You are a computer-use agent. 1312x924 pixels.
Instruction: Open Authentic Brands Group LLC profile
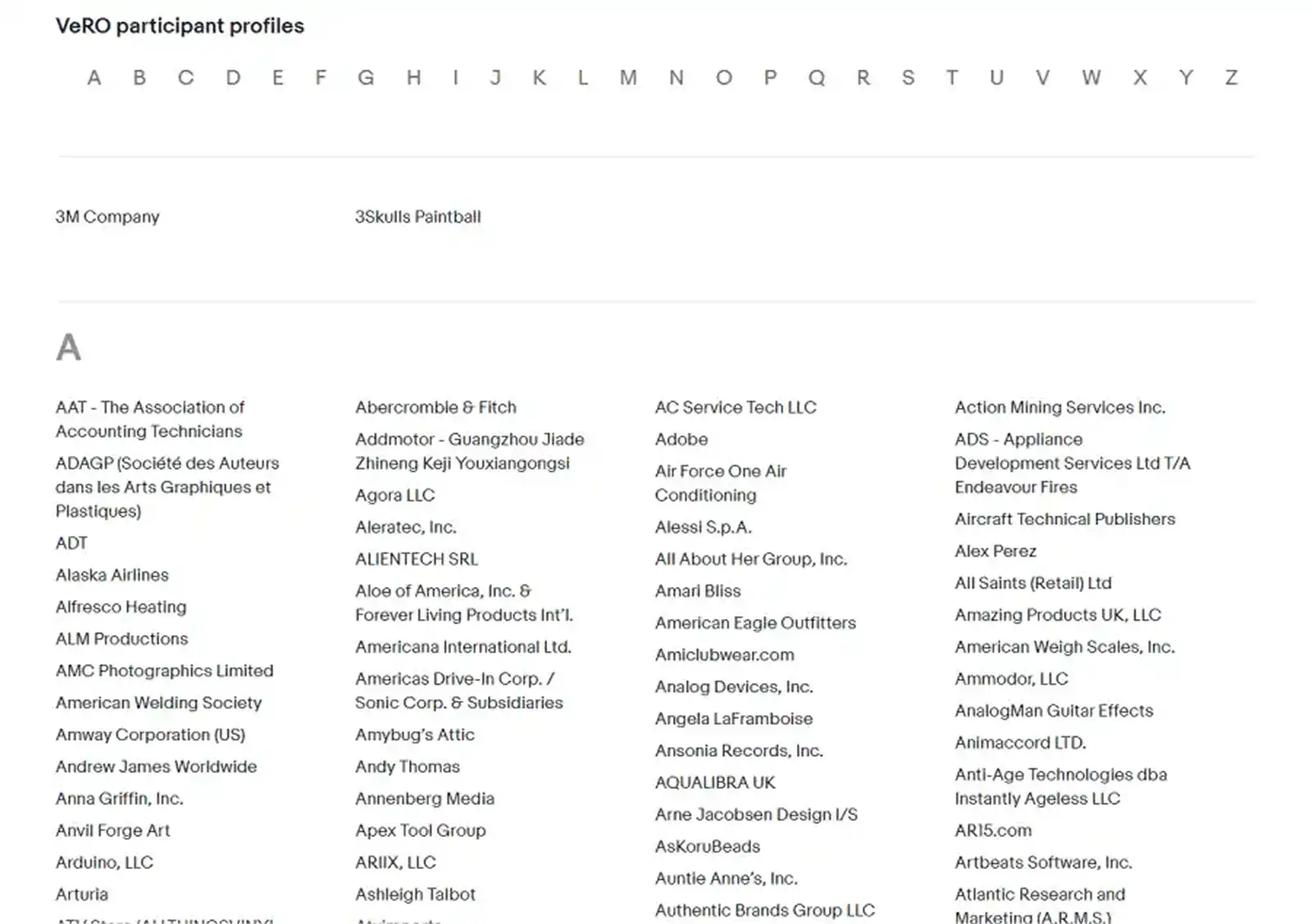764,910
